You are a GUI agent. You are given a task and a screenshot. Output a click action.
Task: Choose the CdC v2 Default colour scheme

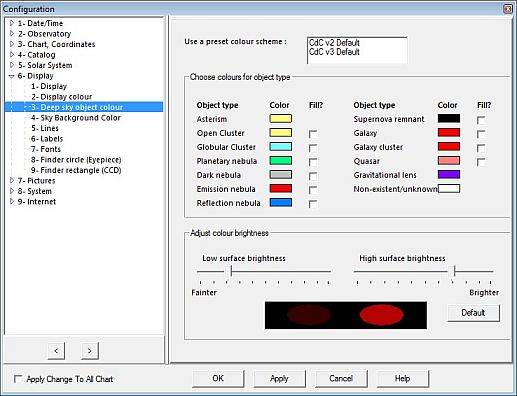point(334,43)
